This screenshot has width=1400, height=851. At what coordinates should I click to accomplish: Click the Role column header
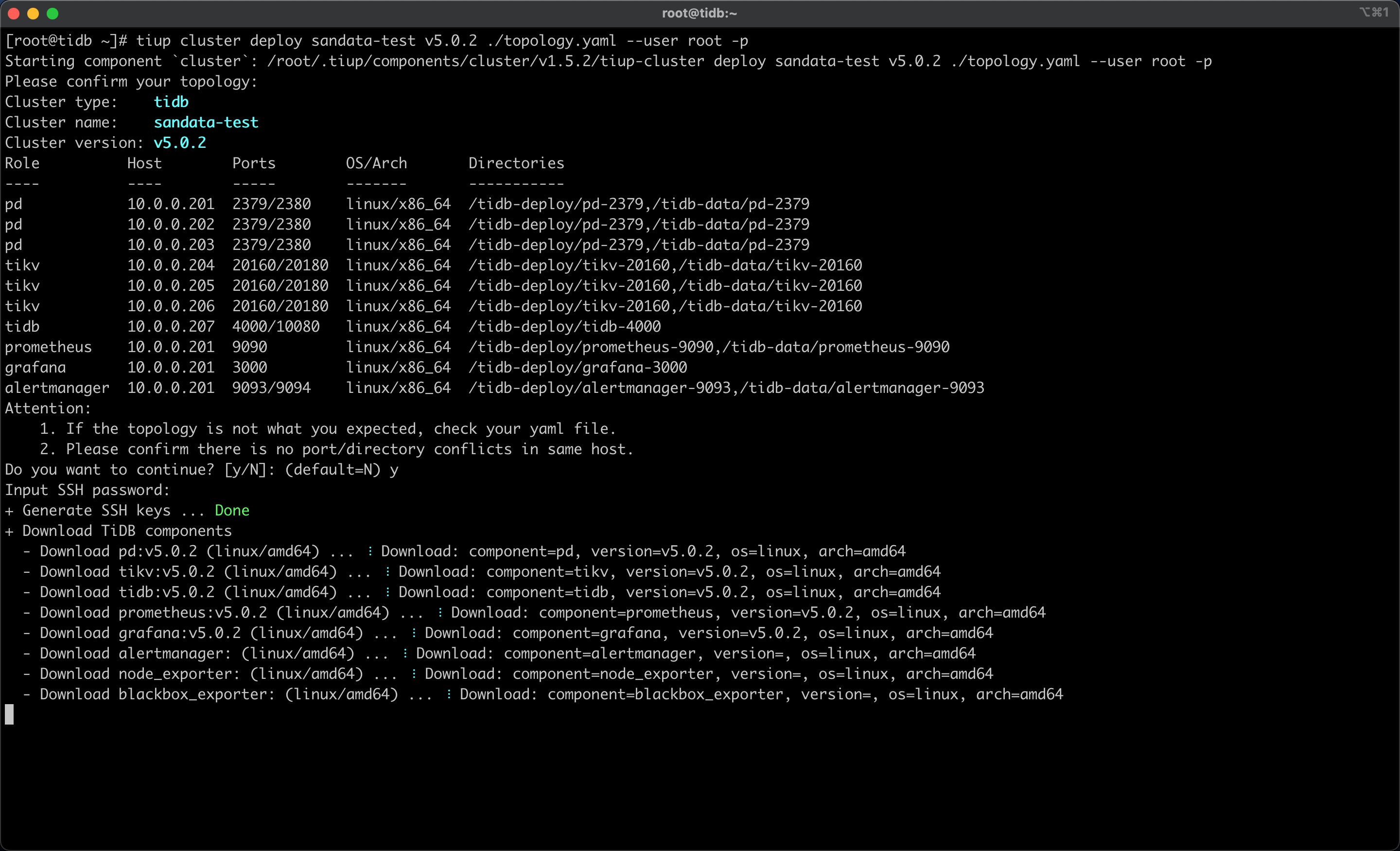click(x=22, y=163)
